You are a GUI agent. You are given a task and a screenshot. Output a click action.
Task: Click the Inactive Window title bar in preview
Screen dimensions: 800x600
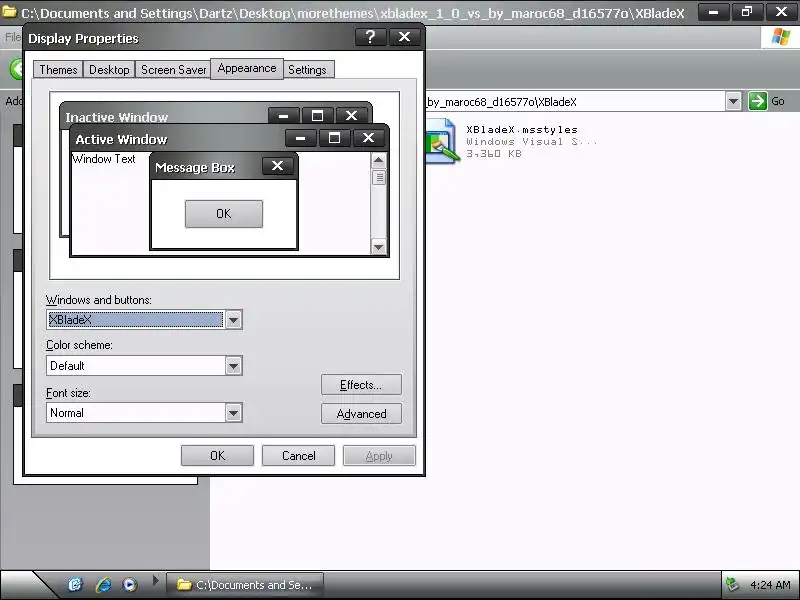[x=164, y=115]
